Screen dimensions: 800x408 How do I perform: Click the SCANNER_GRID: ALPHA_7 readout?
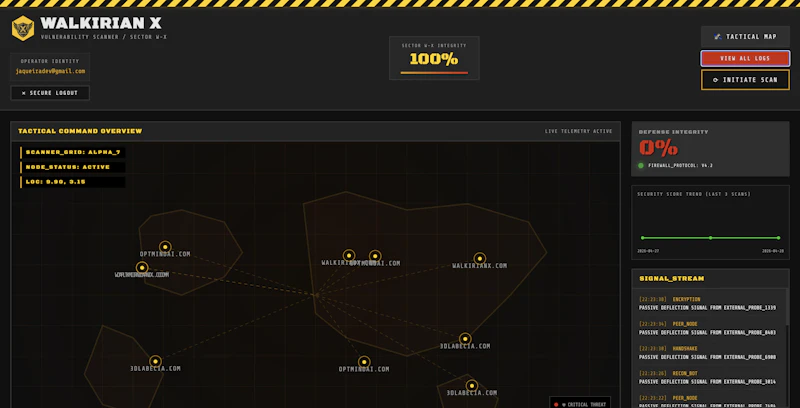click(73, 152)
